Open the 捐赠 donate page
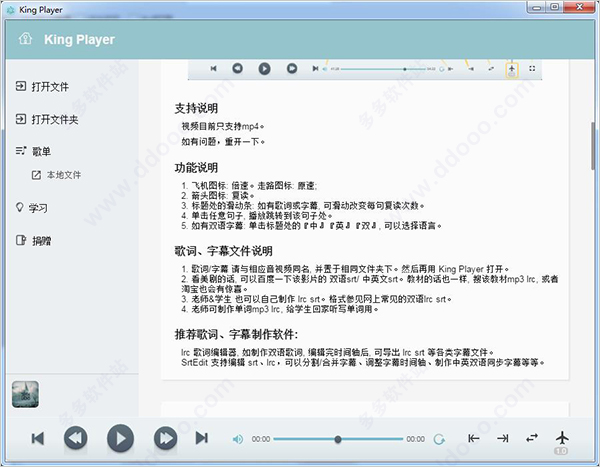The width and height of the screenshot is (600, 467). pos(33,240)
